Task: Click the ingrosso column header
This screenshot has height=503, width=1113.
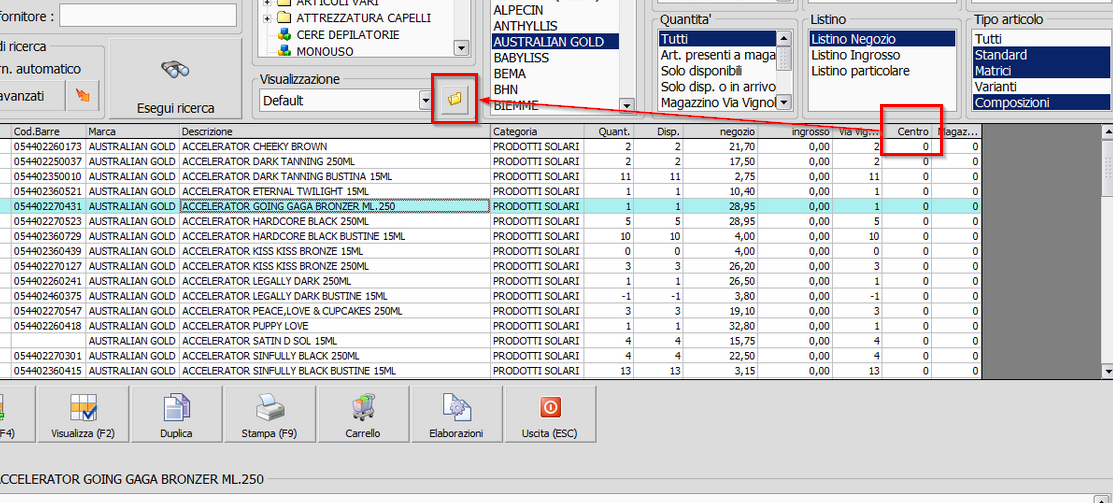Action: 795,131
